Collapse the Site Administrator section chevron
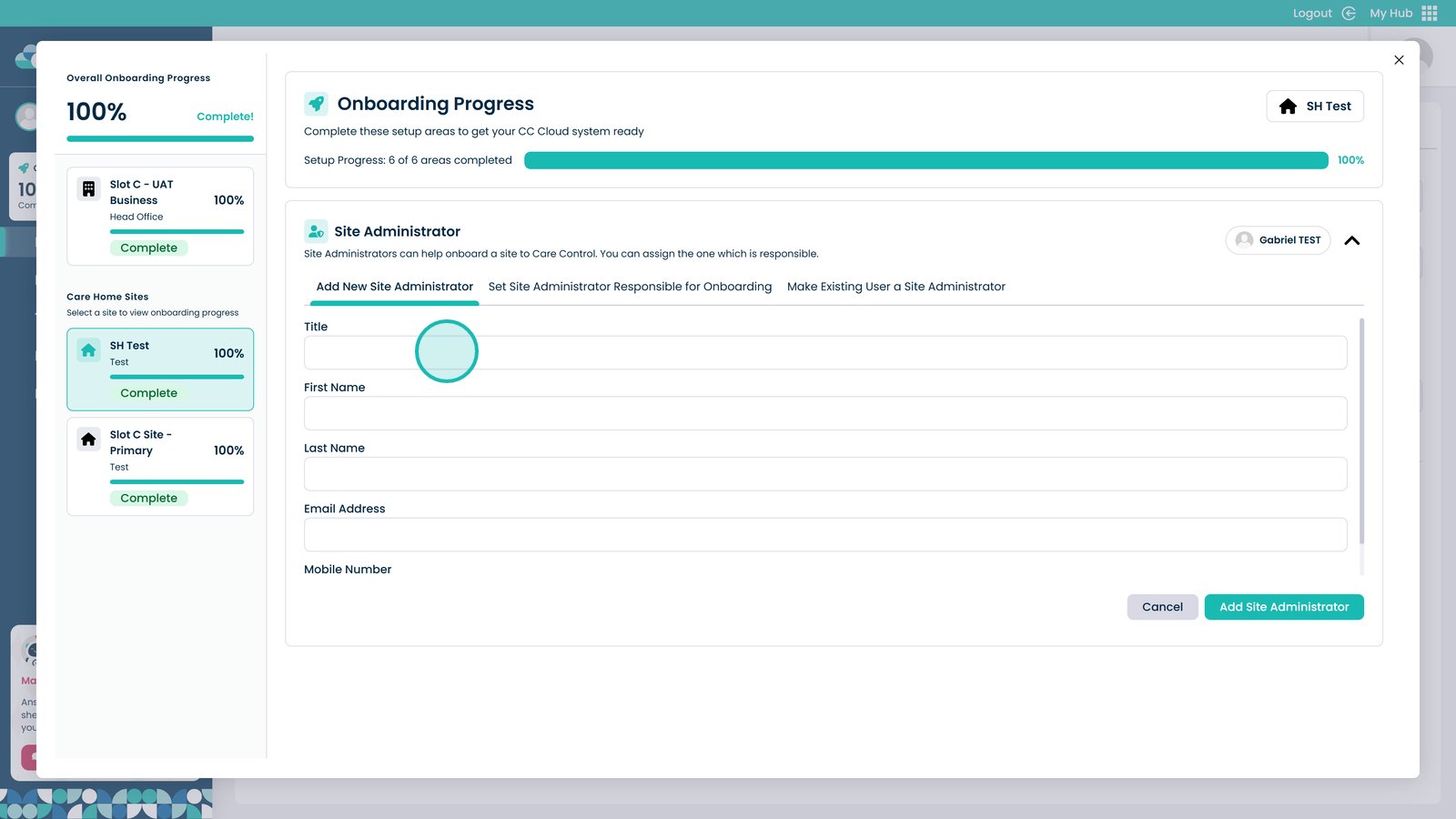 coord(1352,240)
